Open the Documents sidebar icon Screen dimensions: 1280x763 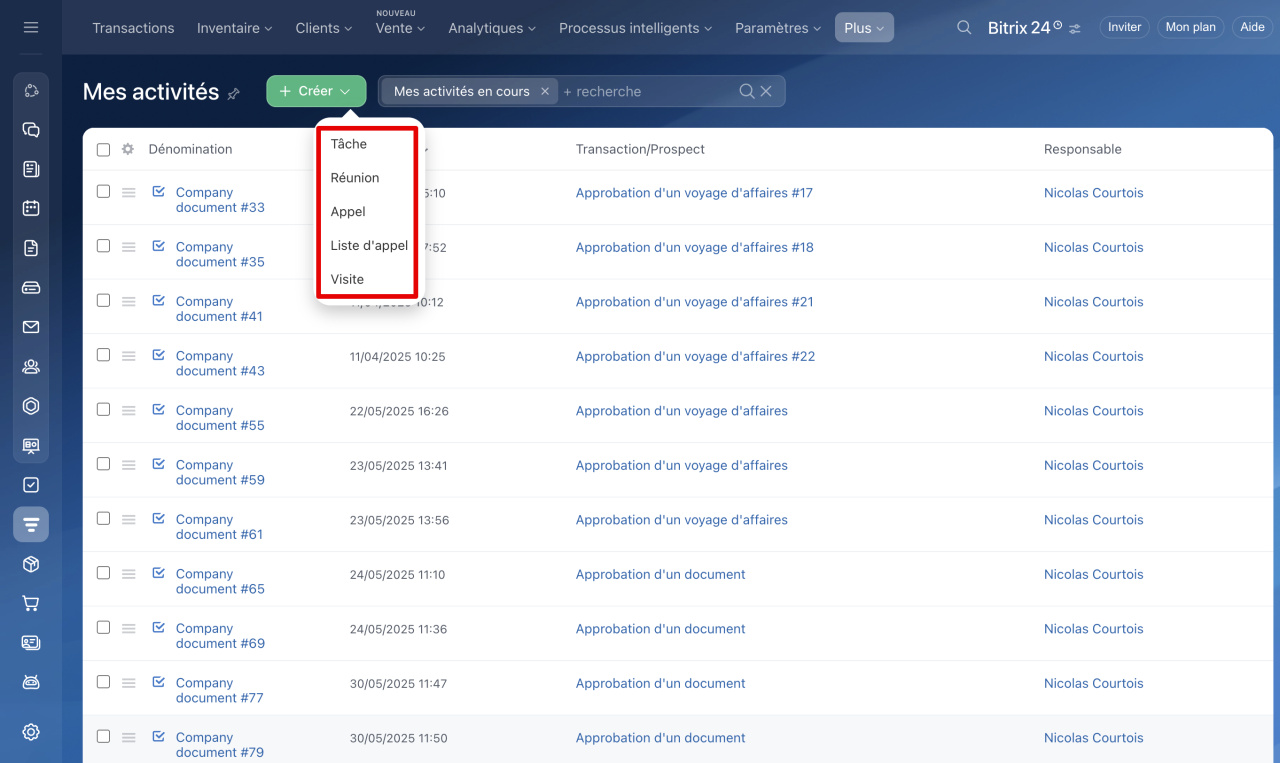tap(31, 248)
